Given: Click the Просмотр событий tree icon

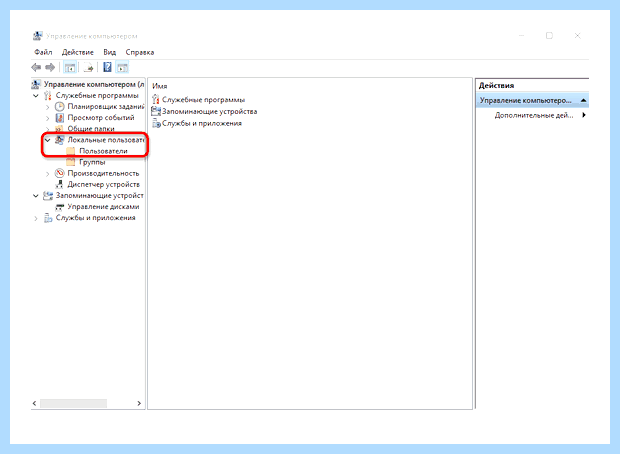Looking at the screenshot, I should (x=59, y=117).
